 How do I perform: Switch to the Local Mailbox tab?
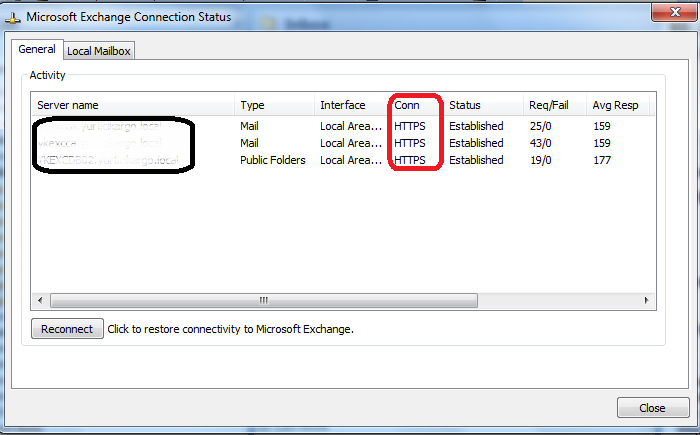tap(99, 51)
